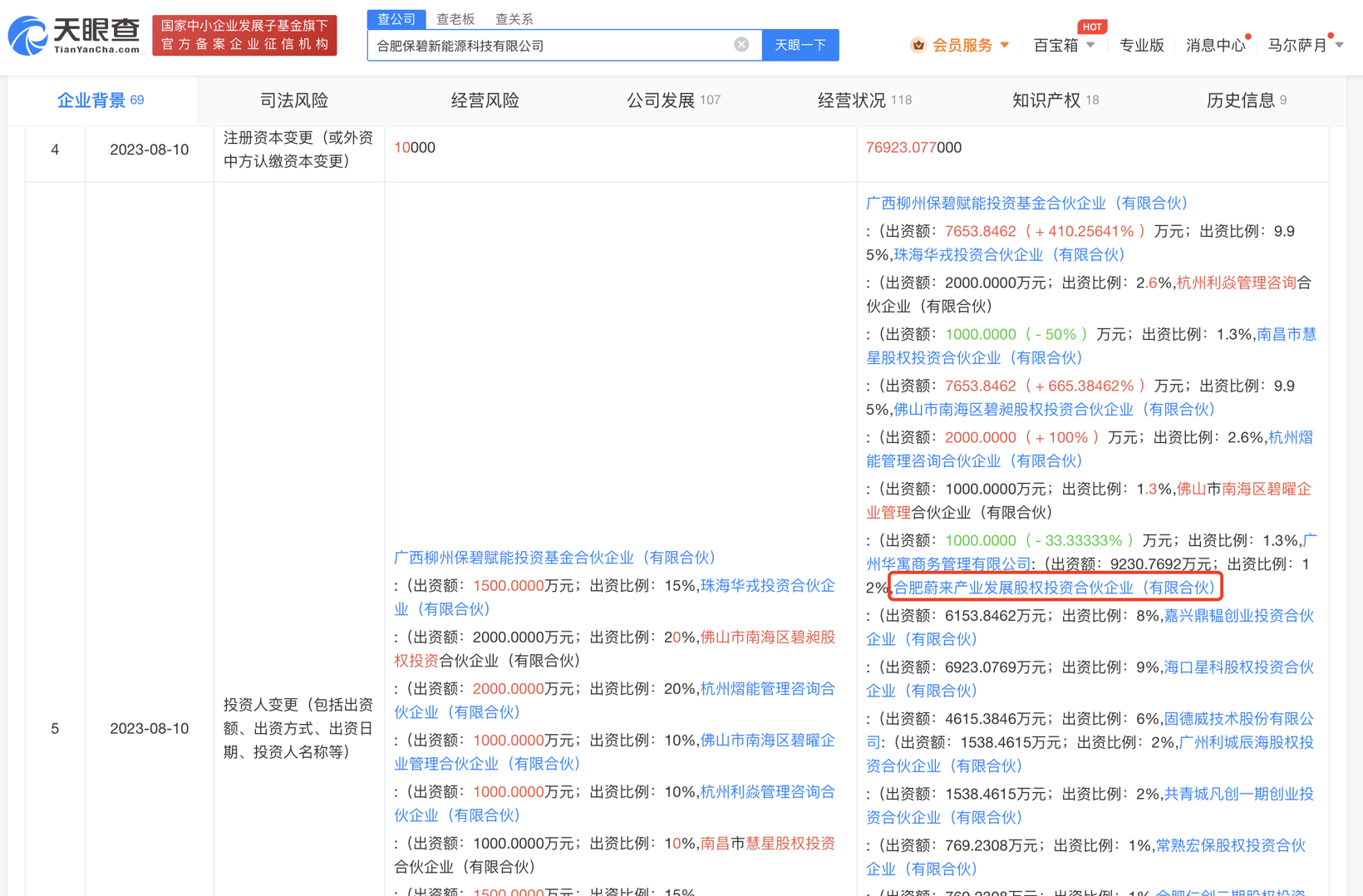Screen dimensions: 1363x896
Task: Click the 2000.0000 (+100%) amount
Action: point(1022,437)
